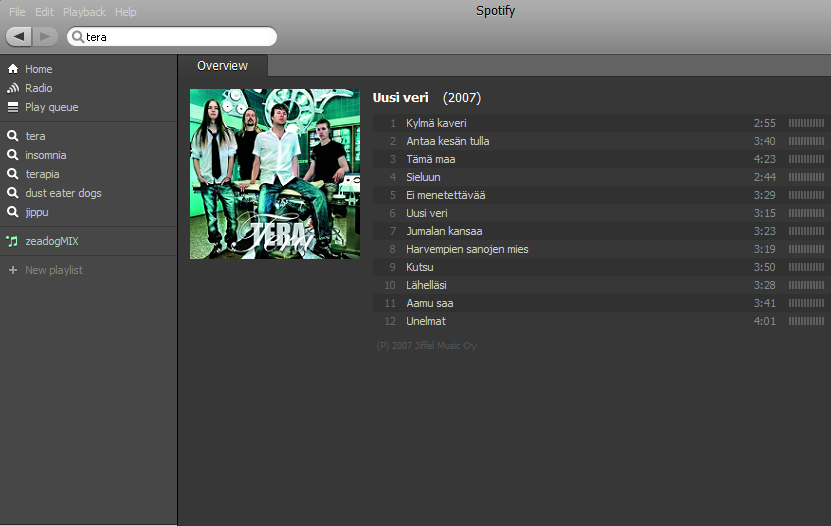Click the 3:29 duration of 'Ei menetettävää'

[x=765, y=195]
